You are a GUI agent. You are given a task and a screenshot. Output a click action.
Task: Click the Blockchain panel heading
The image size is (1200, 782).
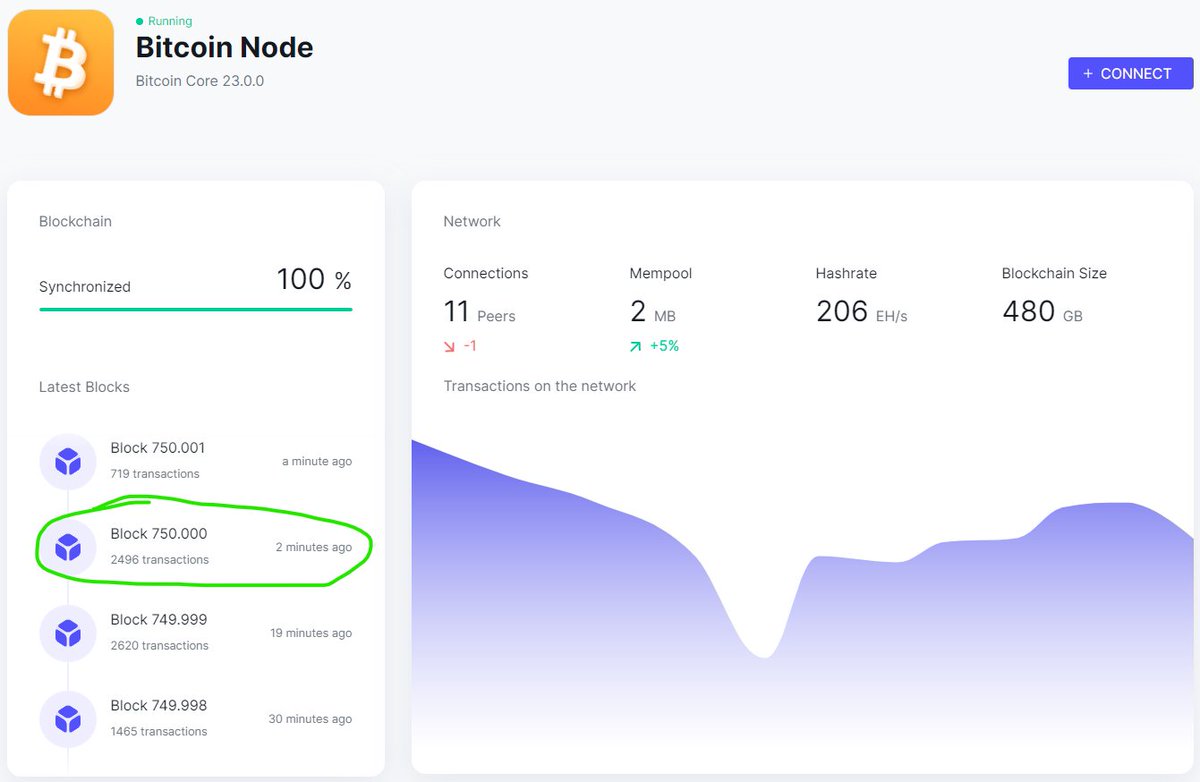[75, 221]
